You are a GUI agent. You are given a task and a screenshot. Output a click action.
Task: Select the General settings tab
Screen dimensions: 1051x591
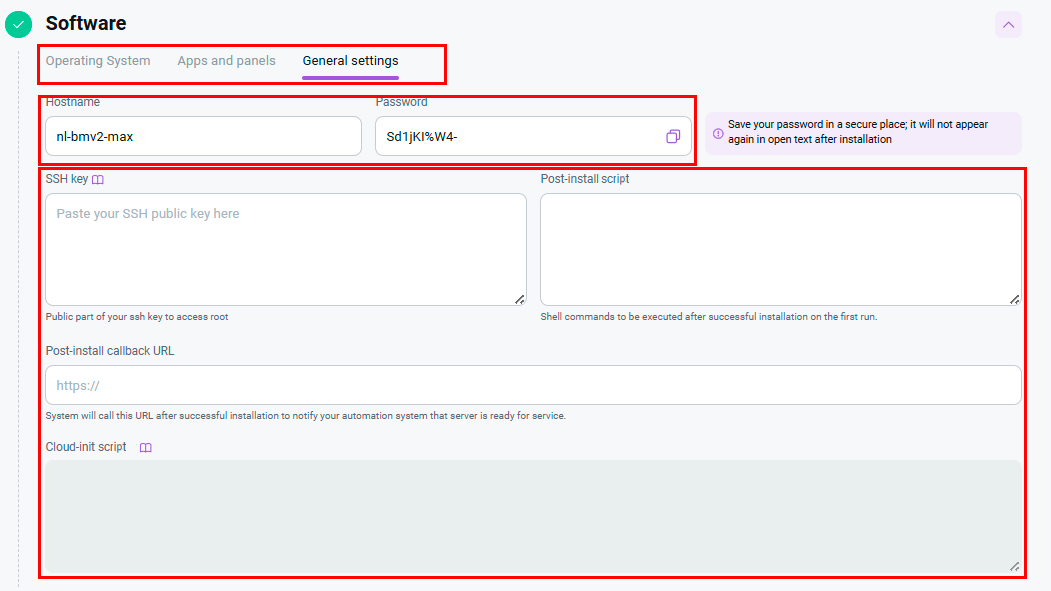point(350,61)
